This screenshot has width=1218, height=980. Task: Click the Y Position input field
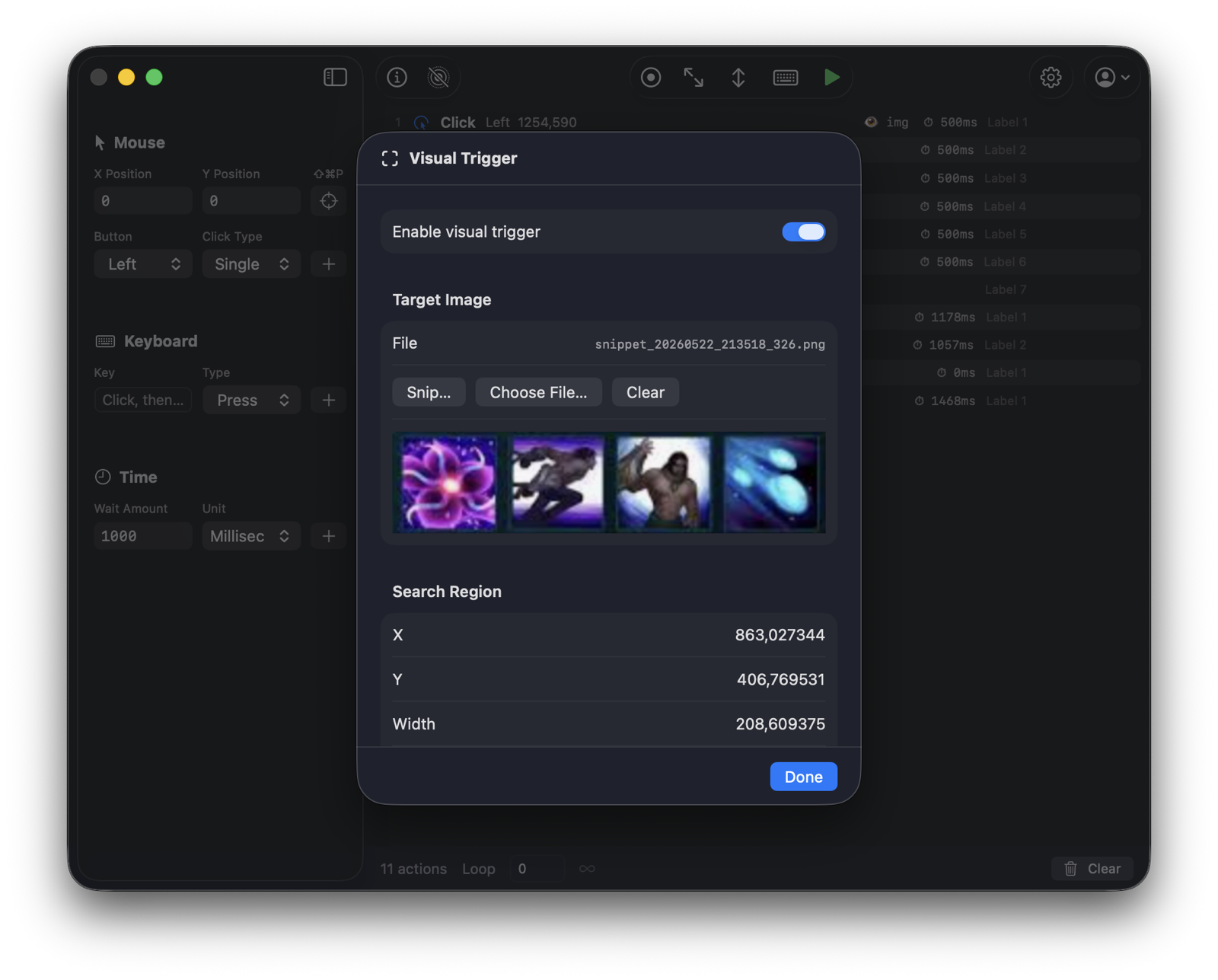(x=251, y=201)
